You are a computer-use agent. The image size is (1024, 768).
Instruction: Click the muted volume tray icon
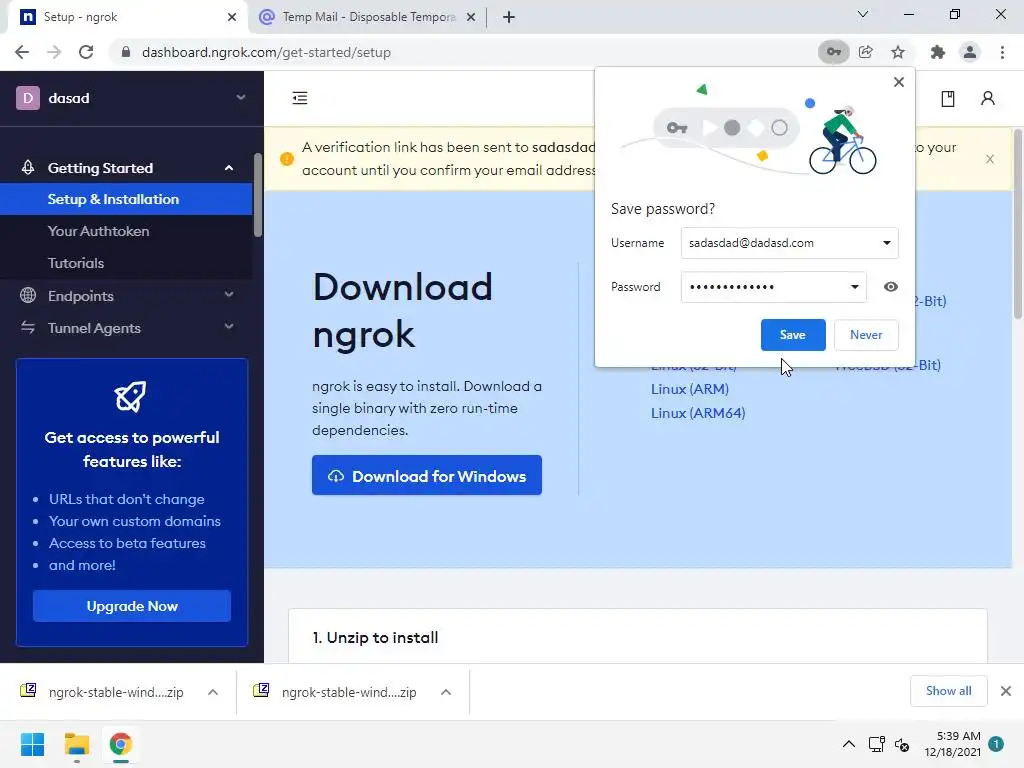[x=902, y=744]
